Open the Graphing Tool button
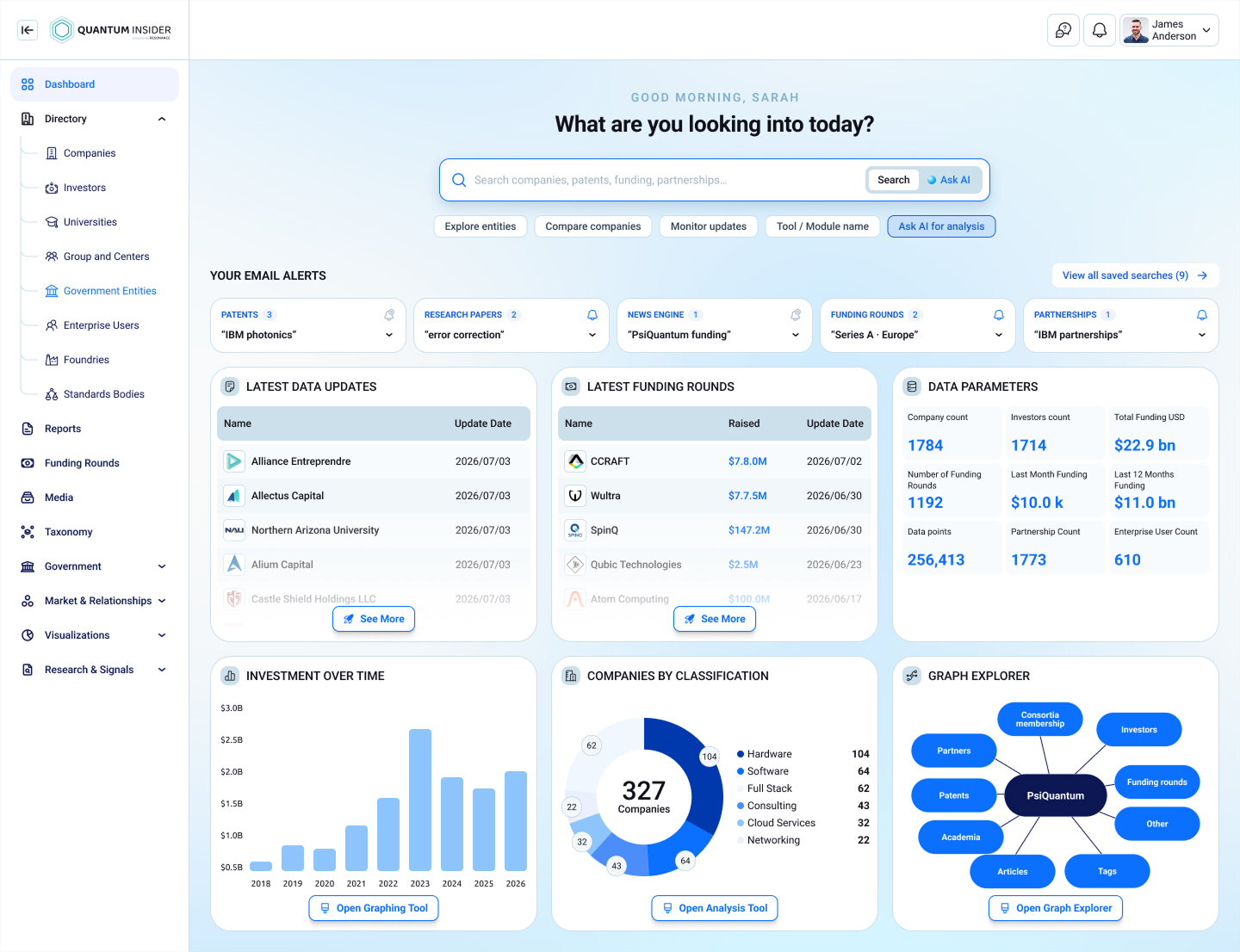 pos(374,908)
